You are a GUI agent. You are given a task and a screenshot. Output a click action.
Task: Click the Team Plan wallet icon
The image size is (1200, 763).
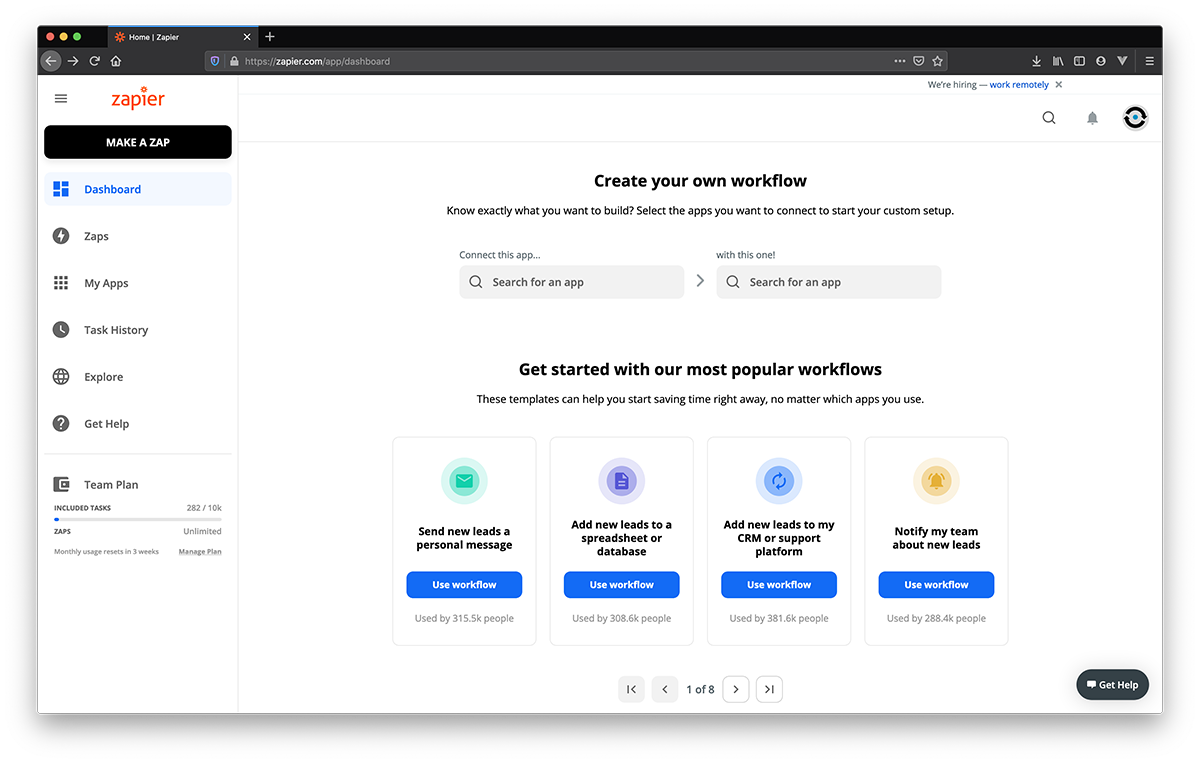tap(61, 484)
